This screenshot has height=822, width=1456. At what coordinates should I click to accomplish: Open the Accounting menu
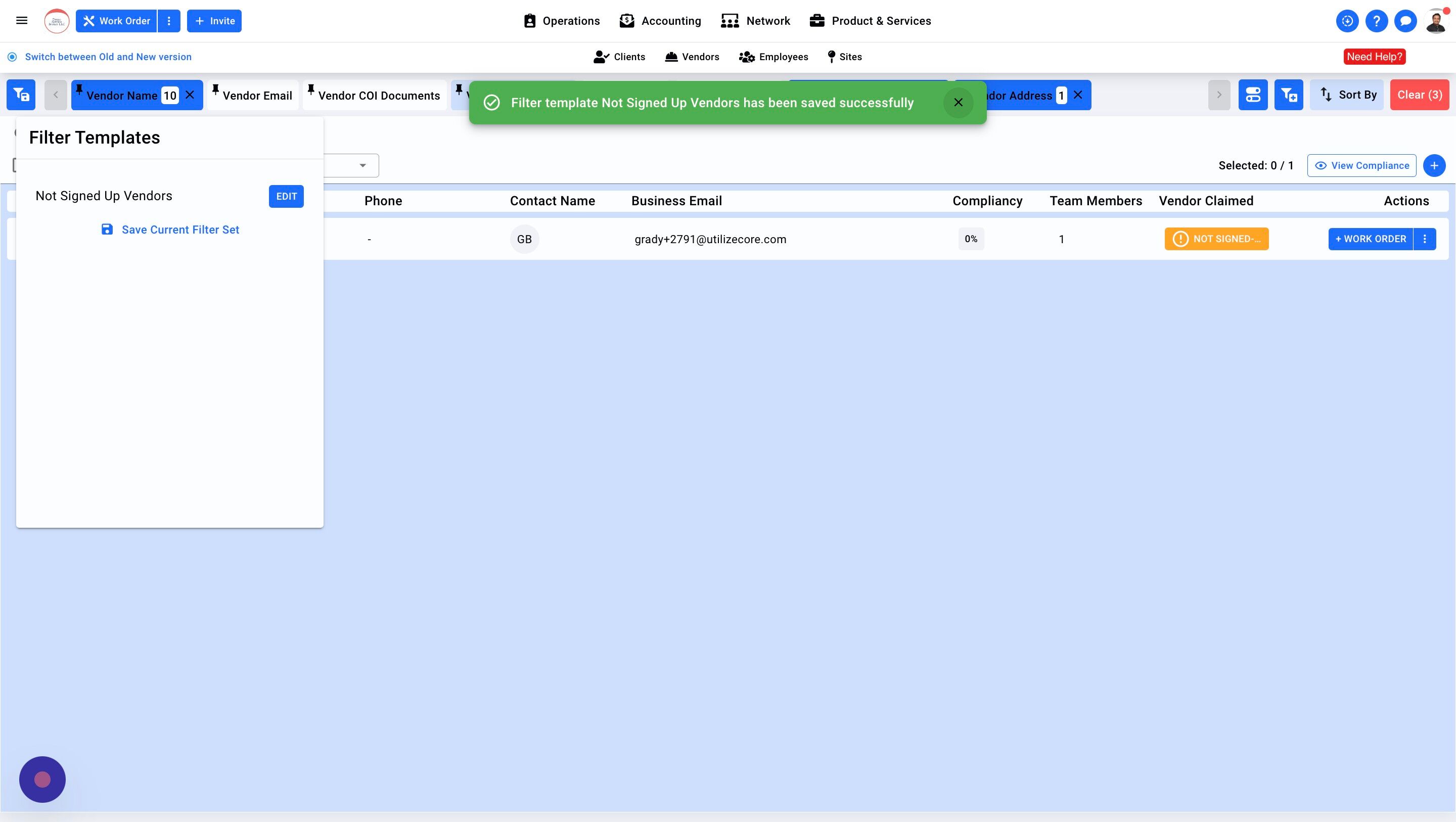tap(660, 21)
